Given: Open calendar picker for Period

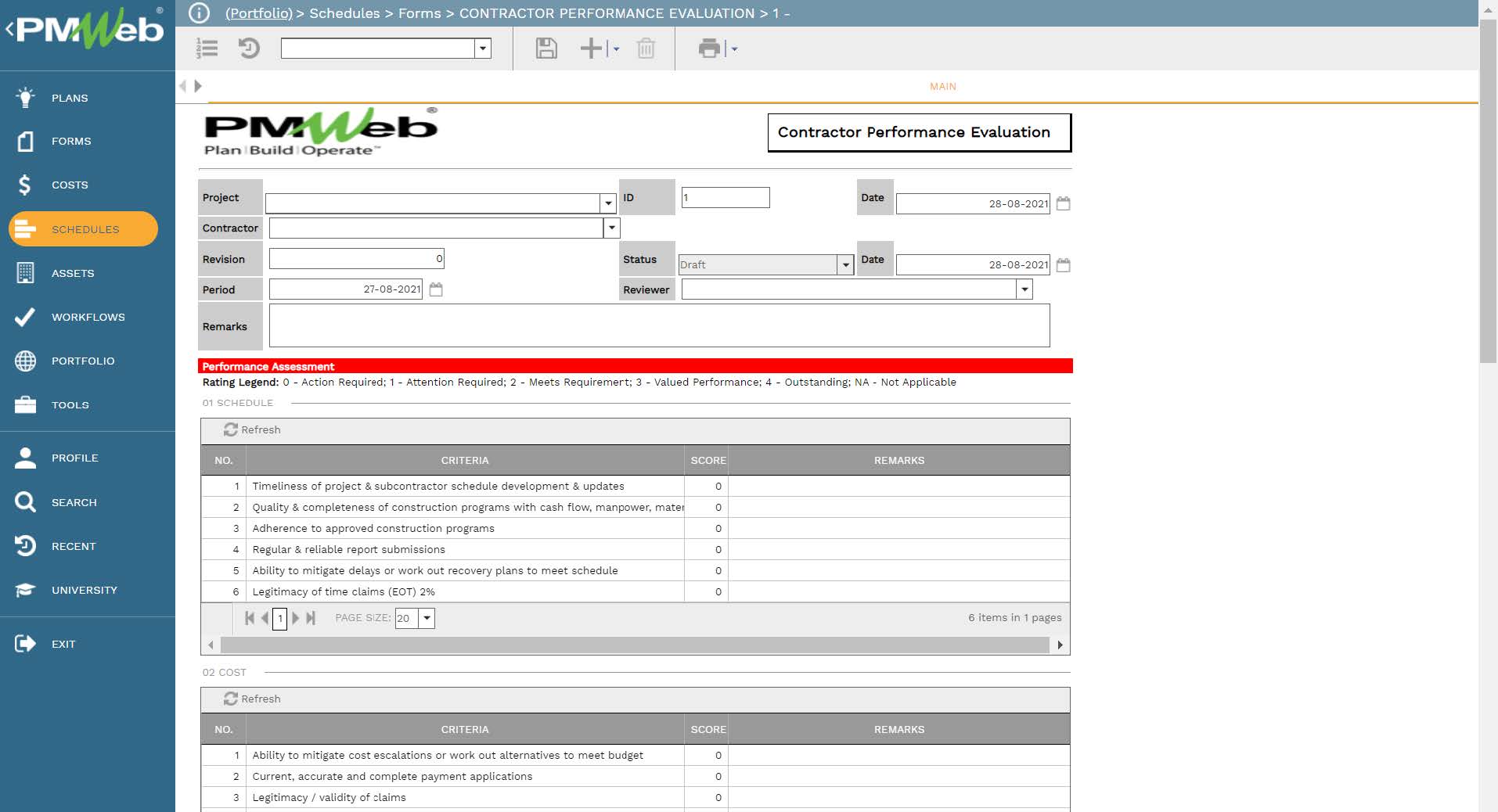Looking at the screenshot, I should [436, 289].
